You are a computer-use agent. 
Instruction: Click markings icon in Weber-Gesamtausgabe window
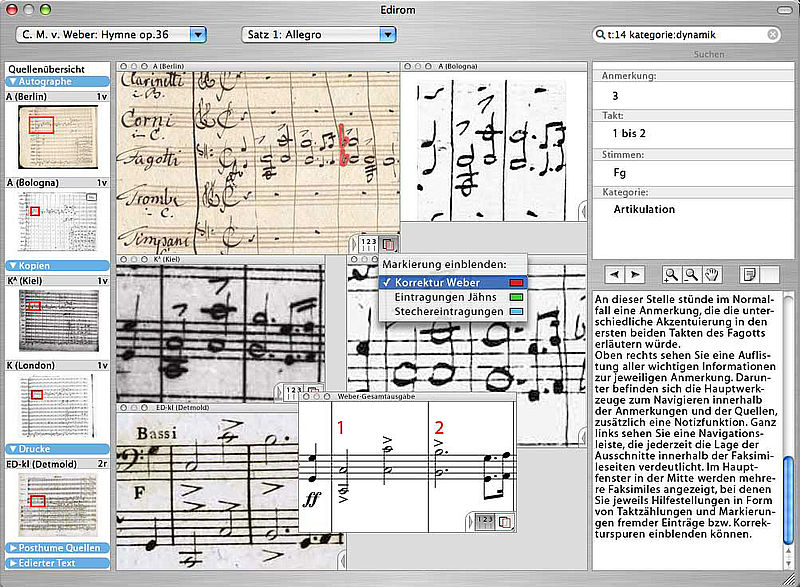click(505, 522)
